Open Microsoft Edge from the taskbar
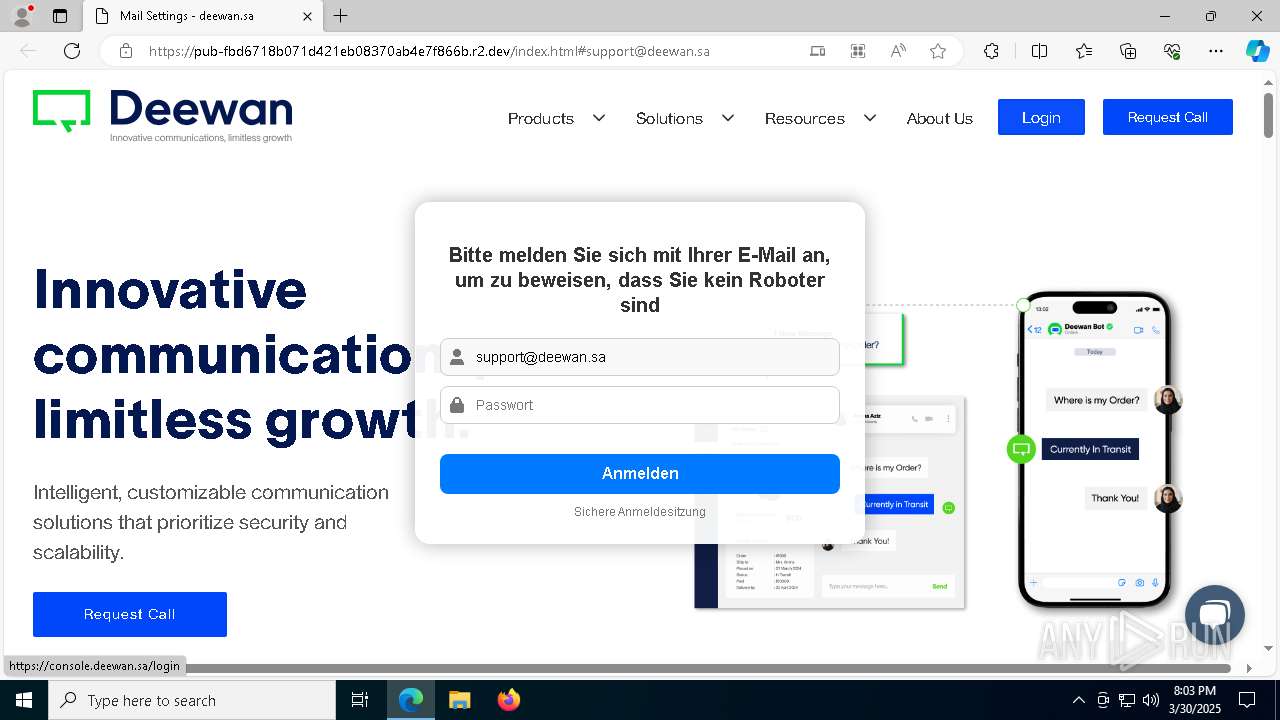 pos(411,700)
